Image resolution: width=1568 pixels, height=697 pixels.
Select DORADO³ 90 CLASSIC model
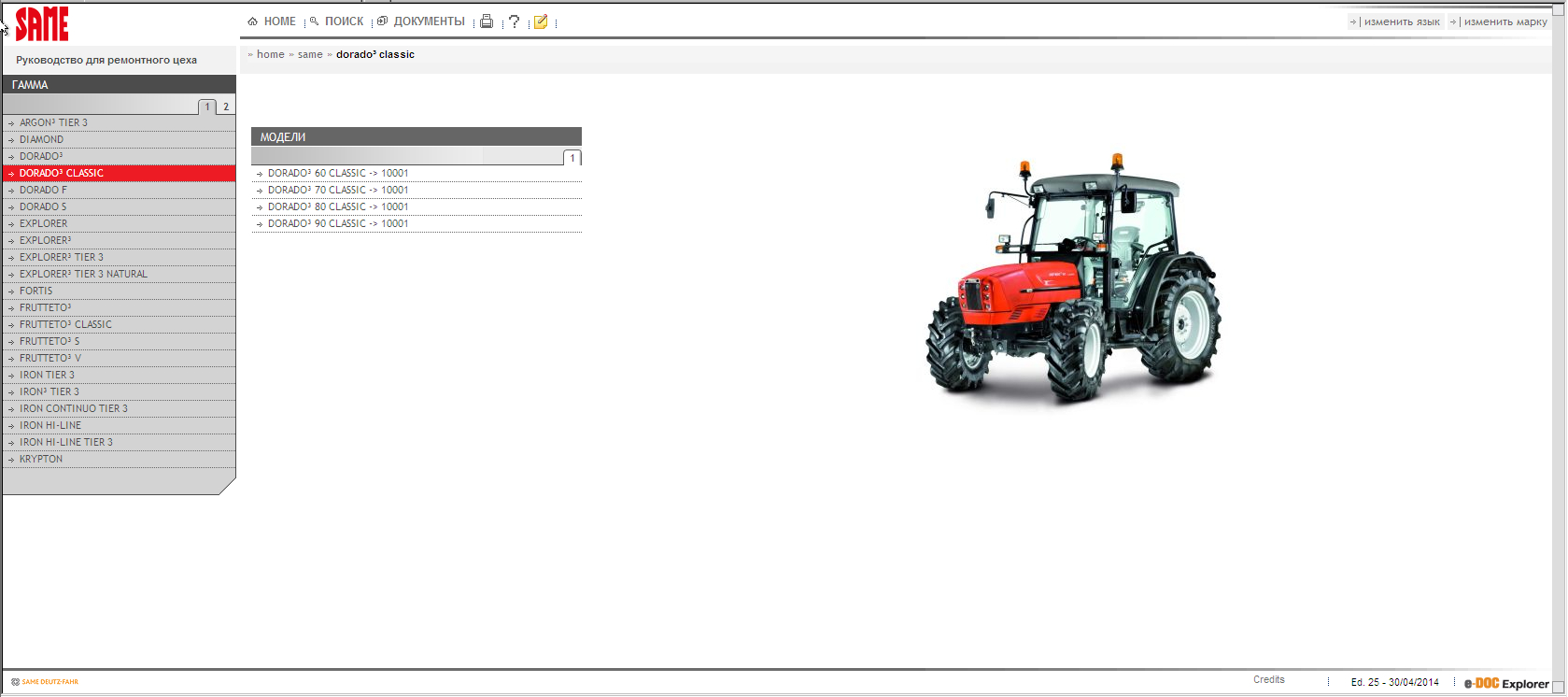coord(337,223)
